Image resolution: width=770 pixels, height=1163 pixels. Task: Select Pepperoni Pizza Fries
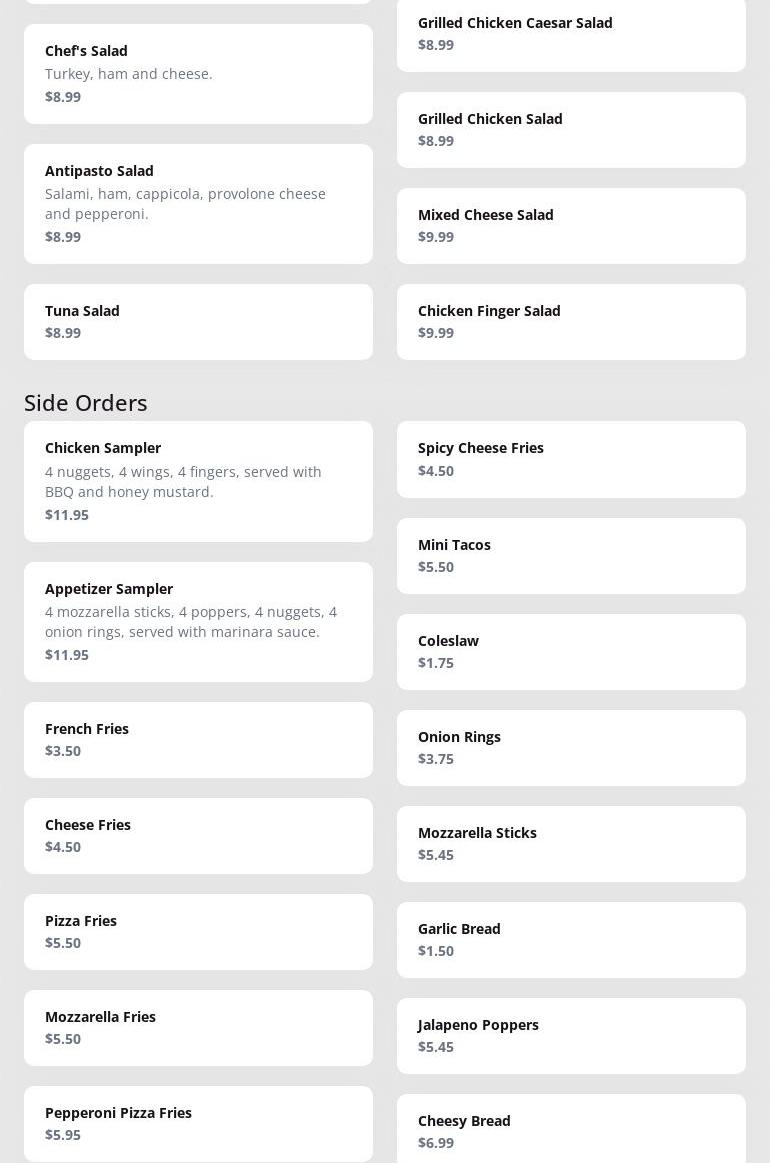(x=198, y=1124)
